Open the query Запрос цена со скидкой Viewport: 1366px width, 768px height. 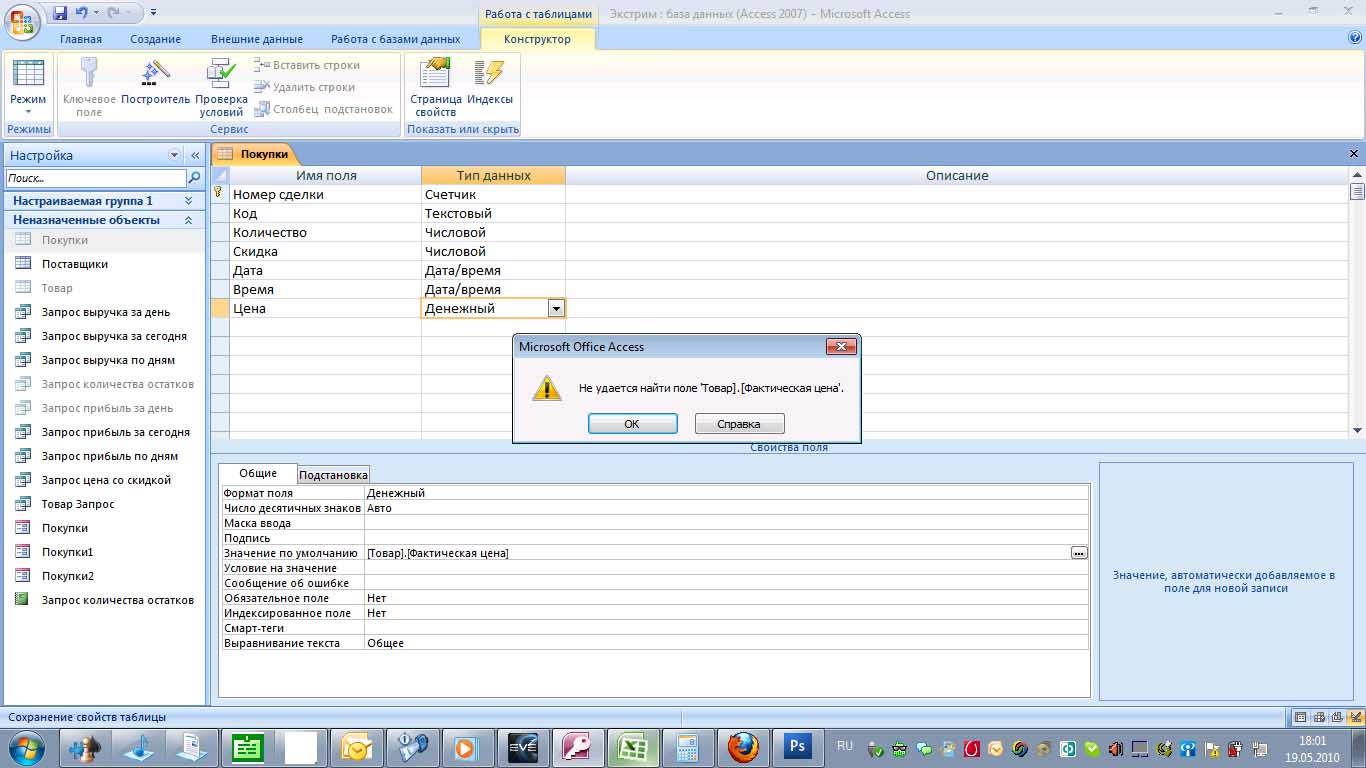click(106, 480)
